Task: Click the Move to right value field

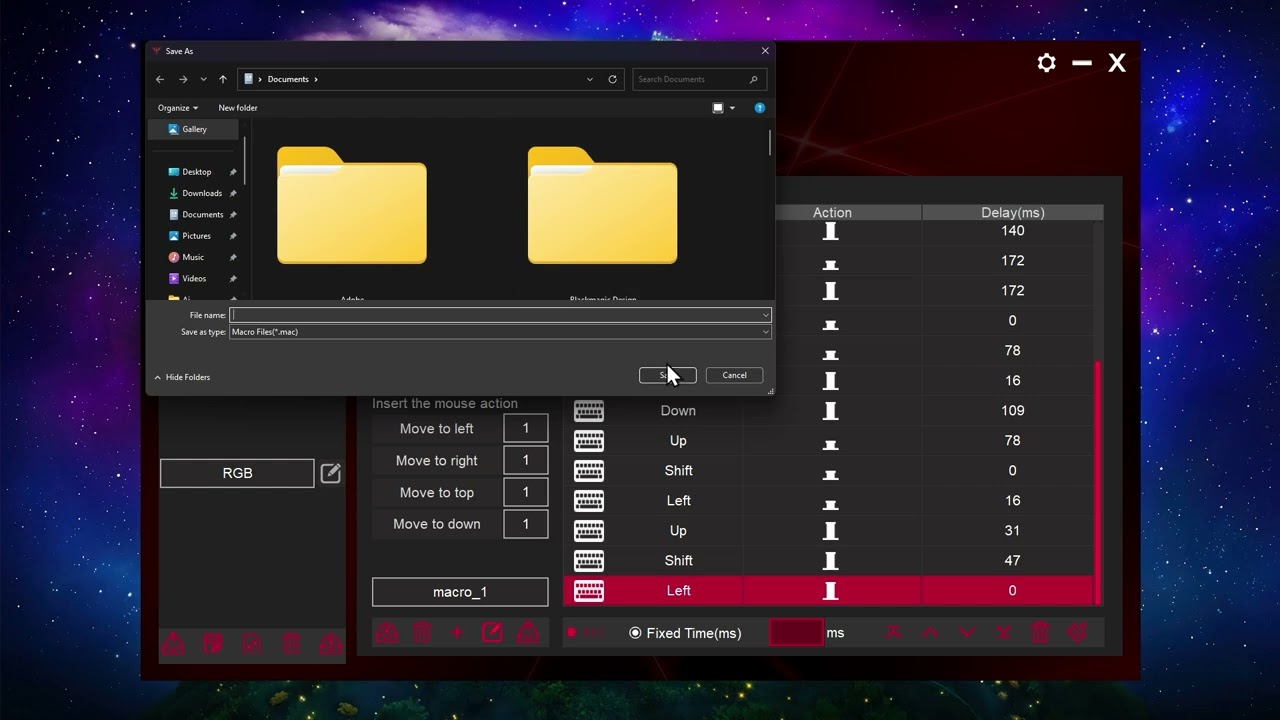Action: point(526,461)
